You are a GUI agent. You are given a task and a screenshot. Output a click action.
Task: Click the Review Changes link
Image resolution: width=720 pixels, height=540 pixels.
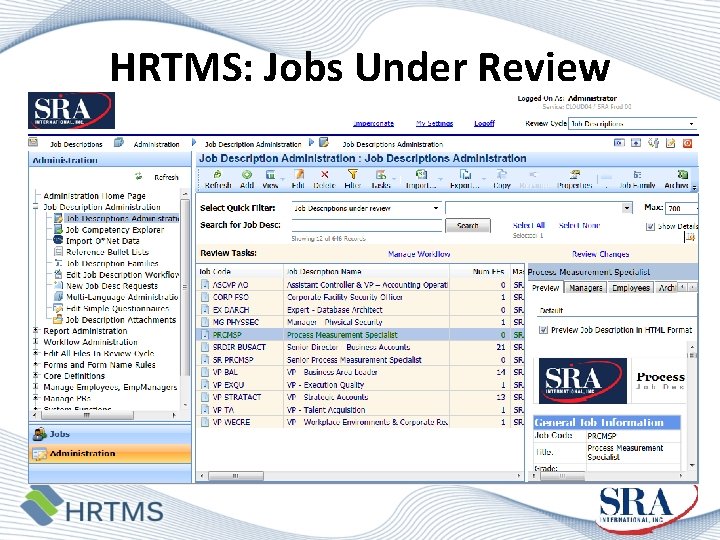click(601, 254)
